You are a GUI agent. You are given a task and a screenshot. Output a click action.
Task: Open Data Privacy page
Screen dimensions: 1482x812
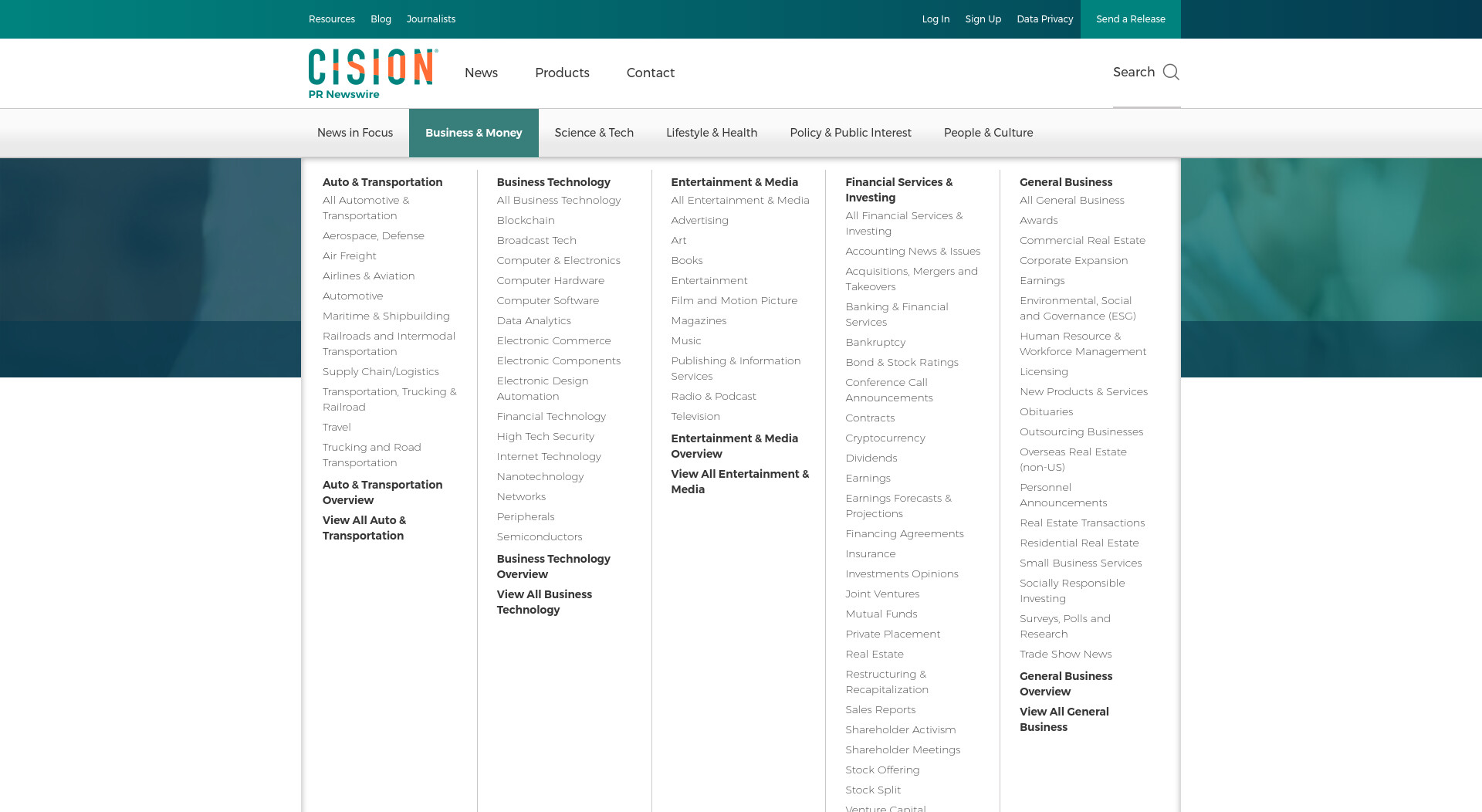pyautogui.click(x=1044, y=19)
